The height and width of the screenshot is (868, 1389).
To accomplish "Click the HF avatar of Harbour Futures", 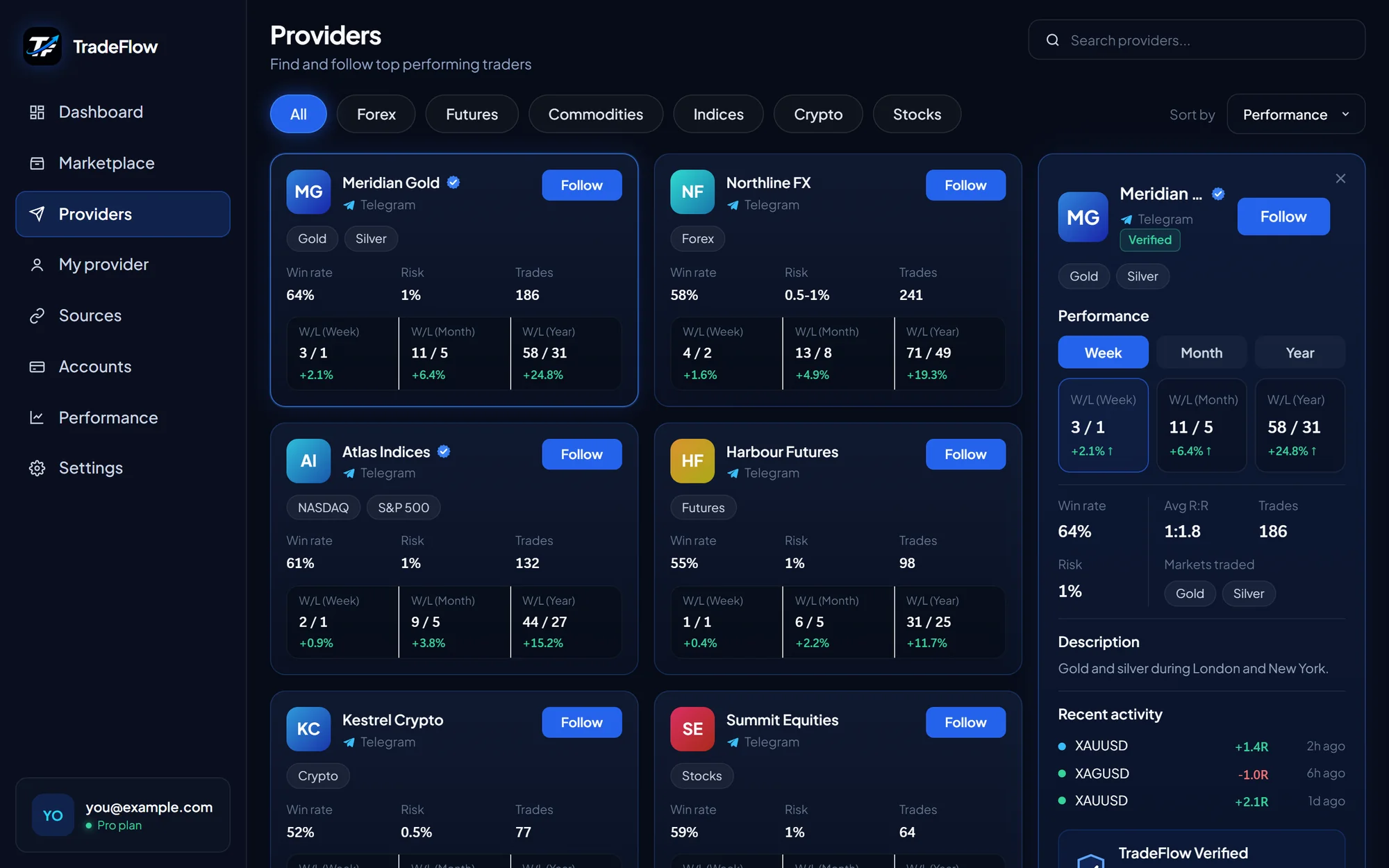I will pos(692,460).
